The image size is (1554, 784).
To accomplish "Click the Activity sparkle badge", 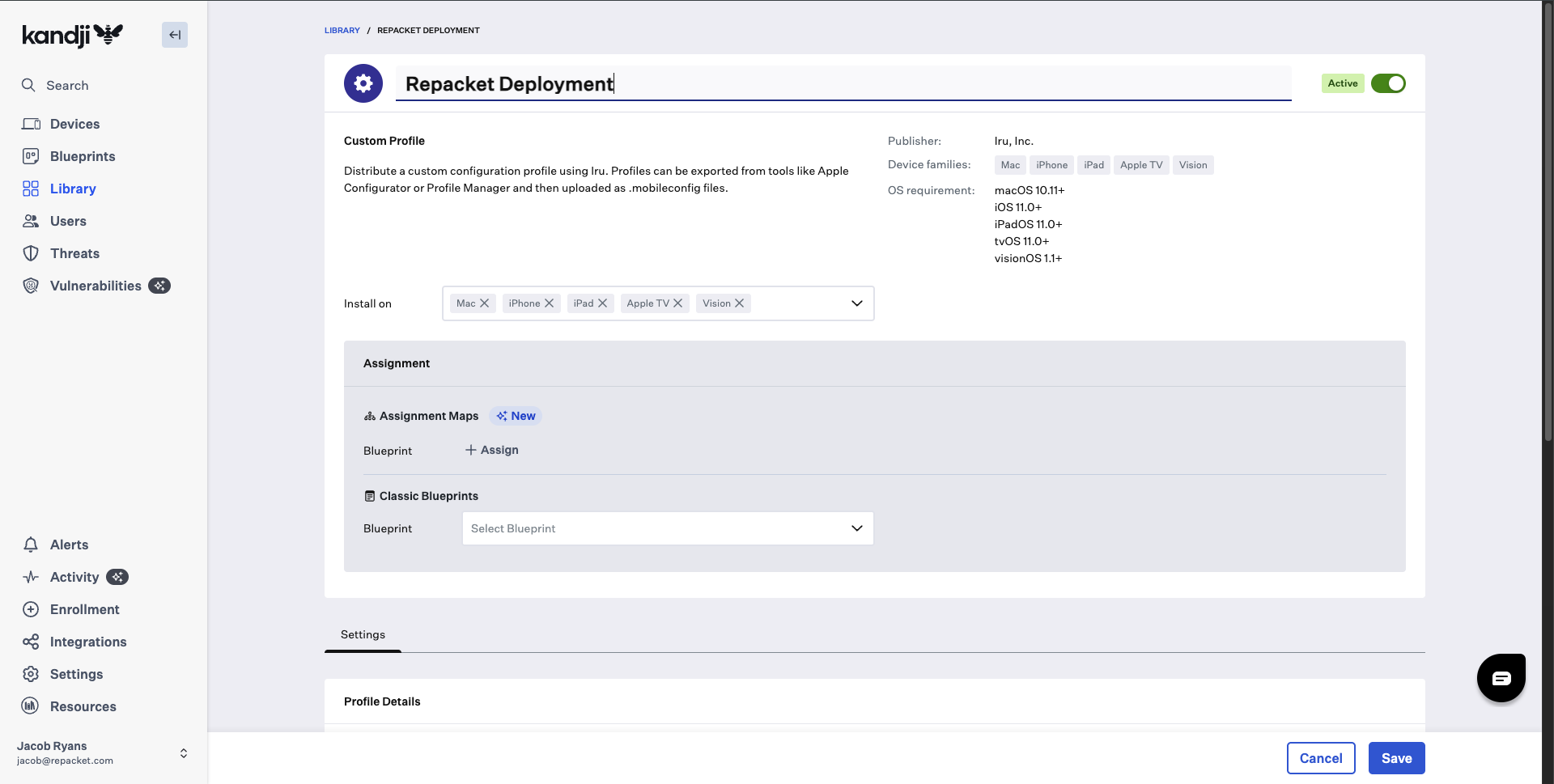I will [x=117, y=577].
